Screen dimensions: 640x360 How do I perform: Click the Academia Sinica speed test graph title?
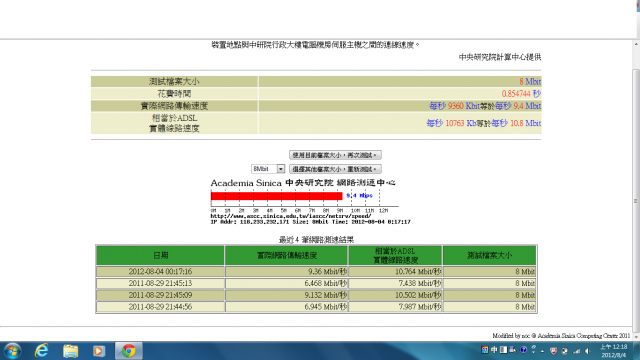303,183
